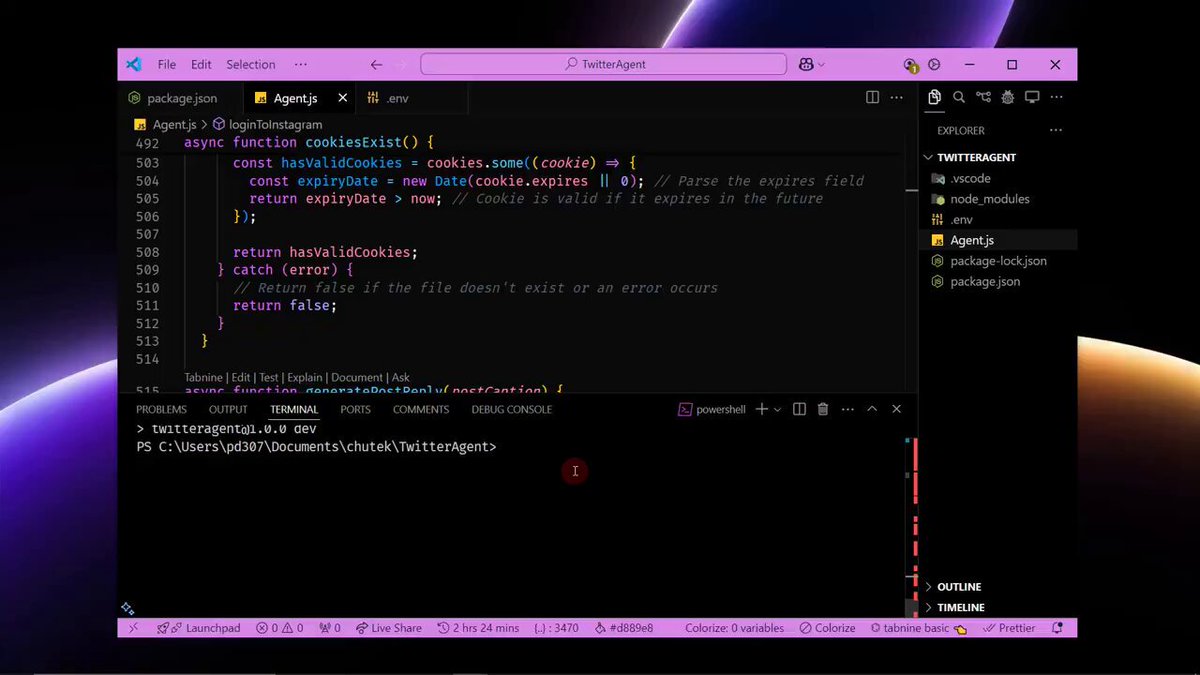
Task: Open the overflow menu after Selection
Action: click(x=301, y=64)
